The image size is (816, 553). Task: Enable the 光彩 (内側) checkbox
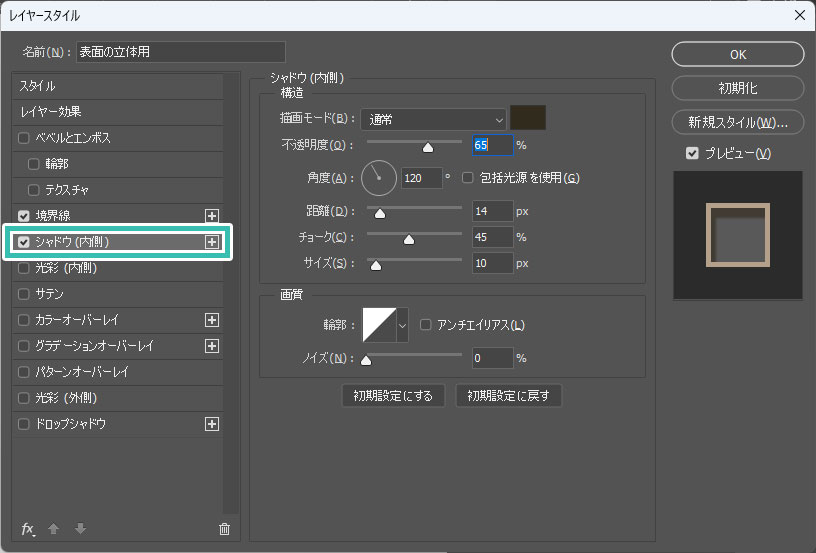23,268
